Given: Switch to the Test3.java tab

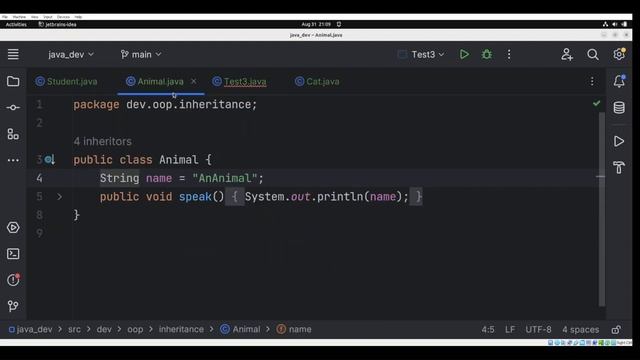Looking at the screenshot, I should (x=240, y=81).
